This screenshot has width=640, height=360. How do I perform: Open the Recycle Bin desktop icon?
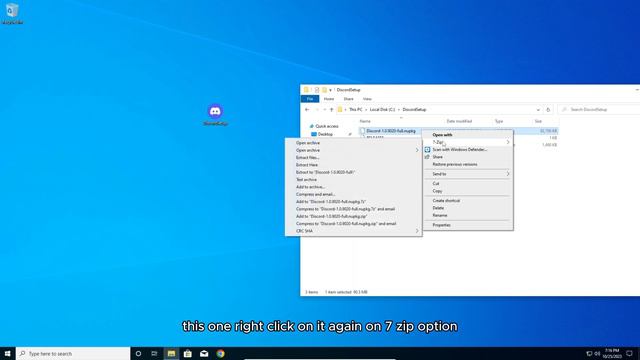tap(12, 13)
